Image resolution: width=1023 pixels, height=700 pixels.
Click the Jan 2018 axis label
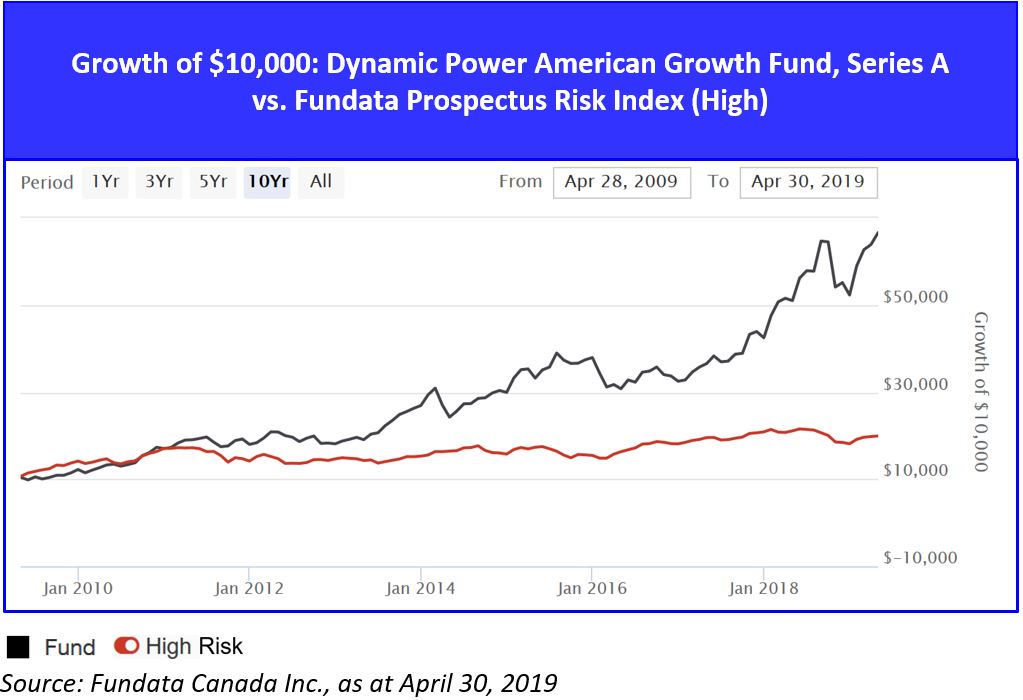pos(764,588)
